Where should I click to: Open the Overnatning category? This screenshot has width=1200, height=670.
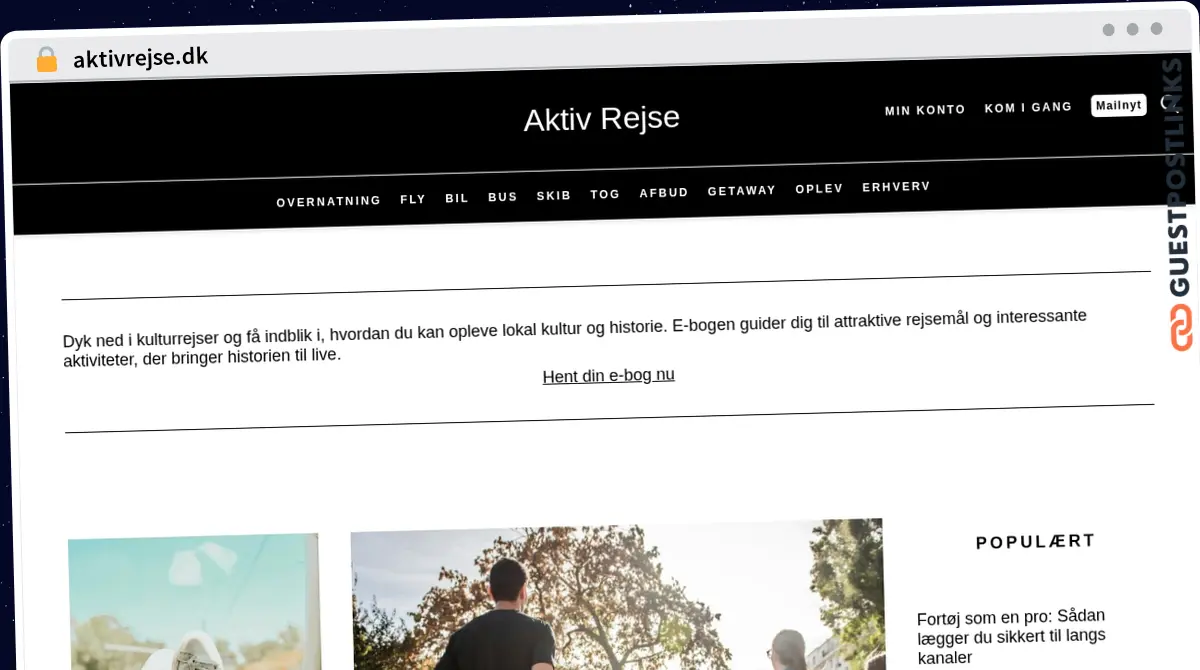coord(328,201)
